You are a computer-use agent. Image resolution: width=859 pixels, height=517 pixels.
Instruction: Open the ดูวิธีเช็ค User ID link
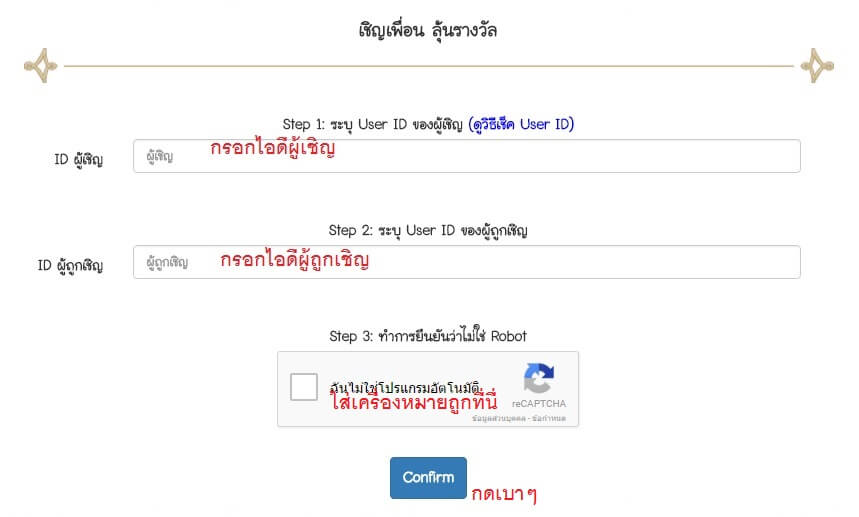click(521, 124)
